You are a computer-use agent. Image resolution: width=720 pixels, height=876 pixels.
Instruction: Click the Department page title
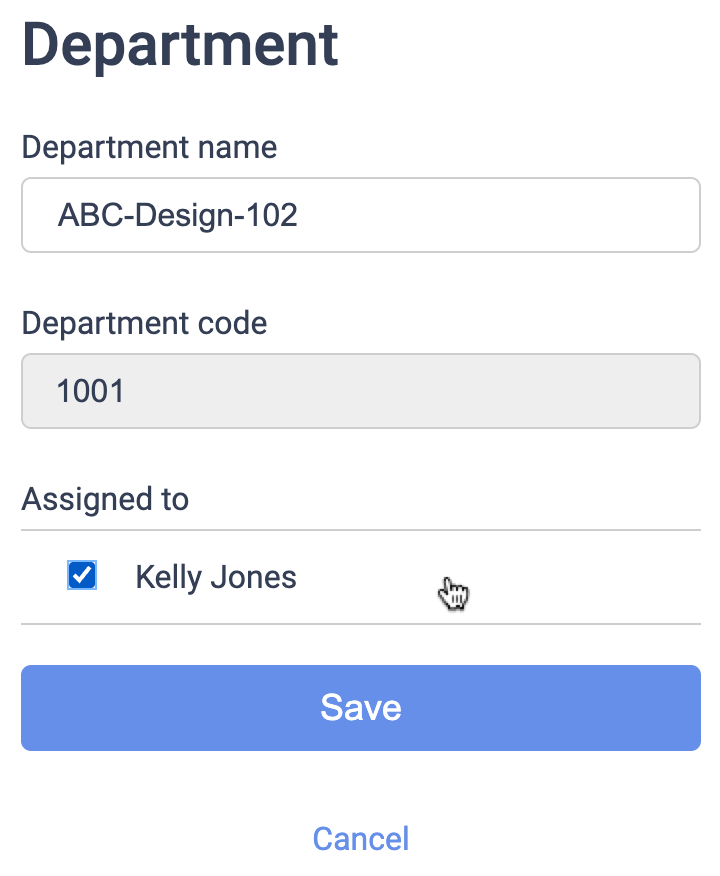pos(180,44)
